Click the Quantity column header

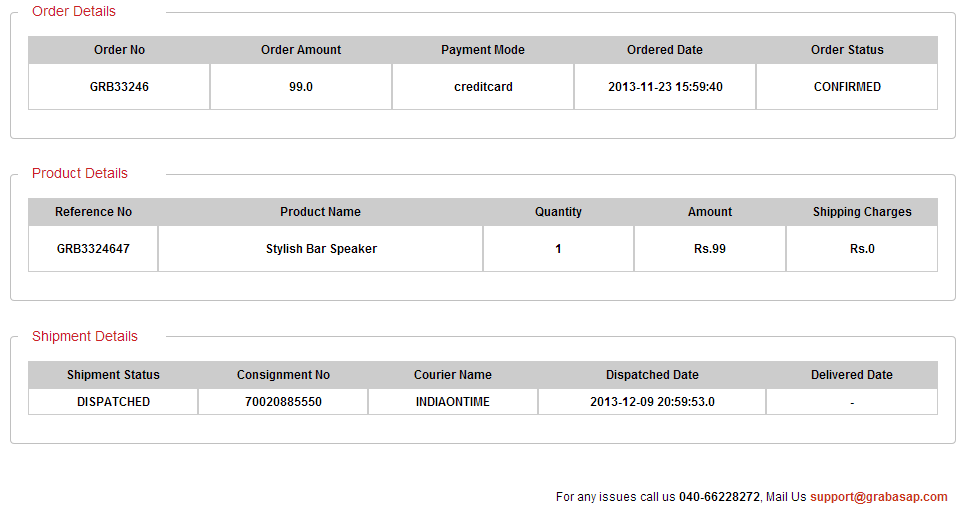[558, 212]
